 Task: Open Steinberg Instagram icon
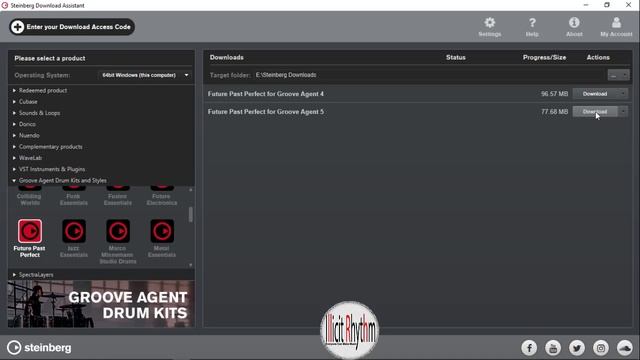601,348
